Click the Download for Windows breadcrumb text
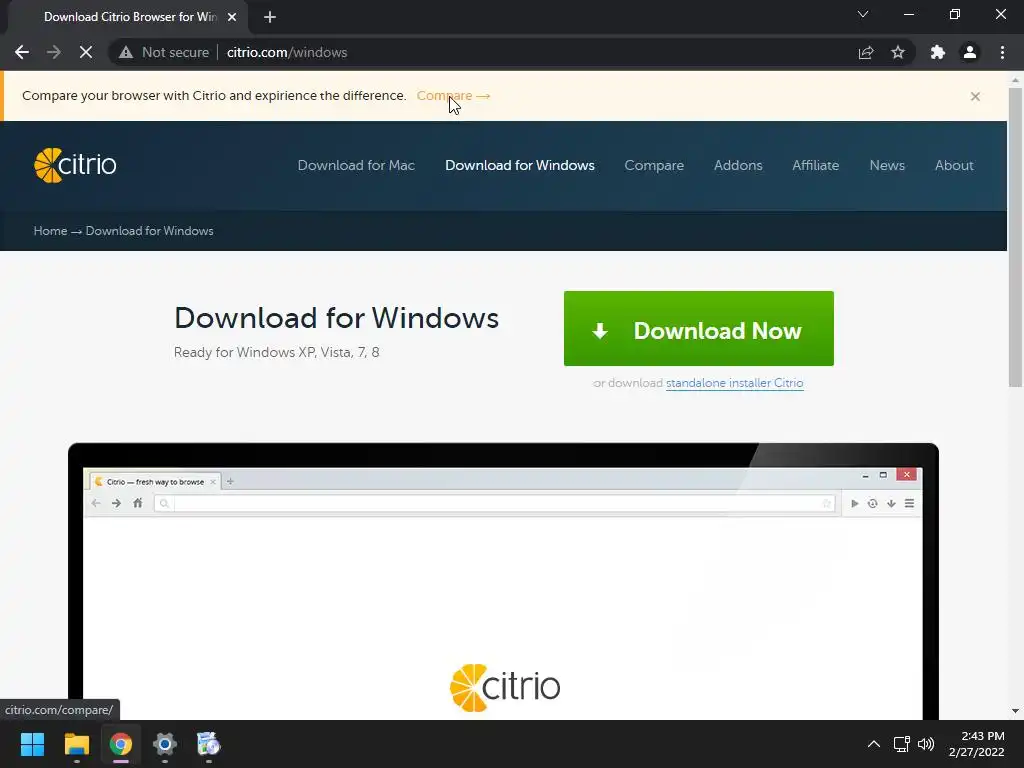 coord(150,231)
